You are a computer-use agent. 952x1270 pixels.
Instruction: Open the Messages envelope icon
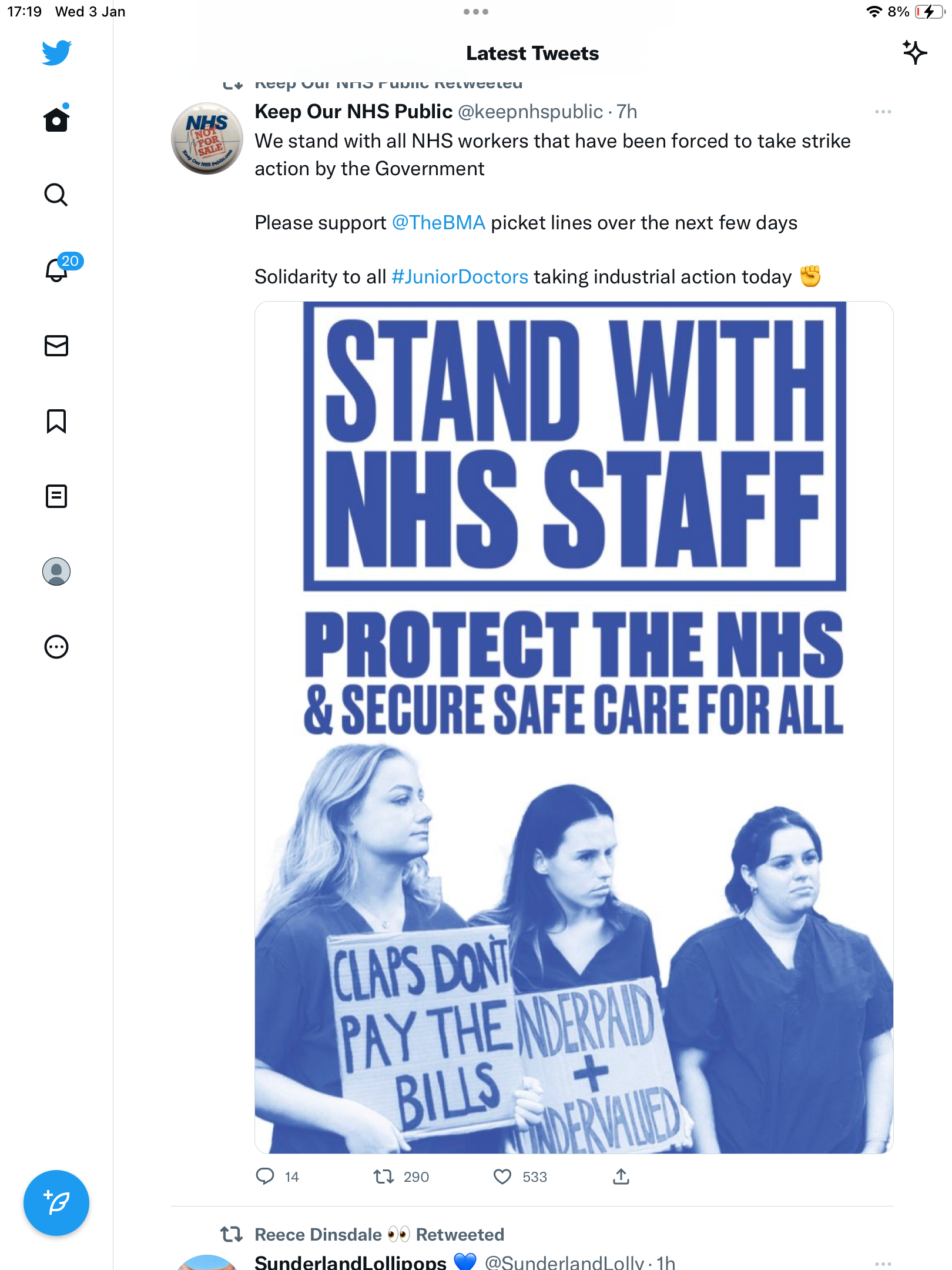tap(56, 346)
